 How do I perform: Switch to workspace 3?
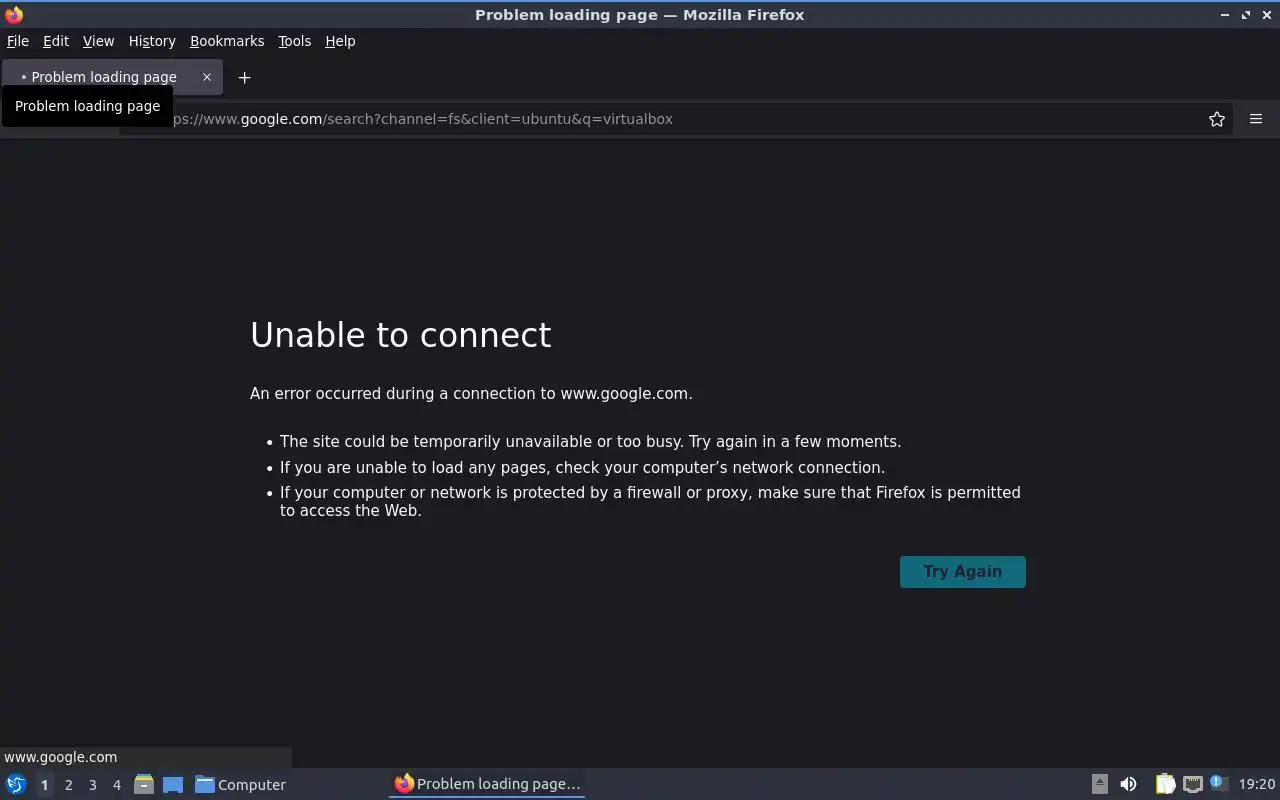coord(92,785)
